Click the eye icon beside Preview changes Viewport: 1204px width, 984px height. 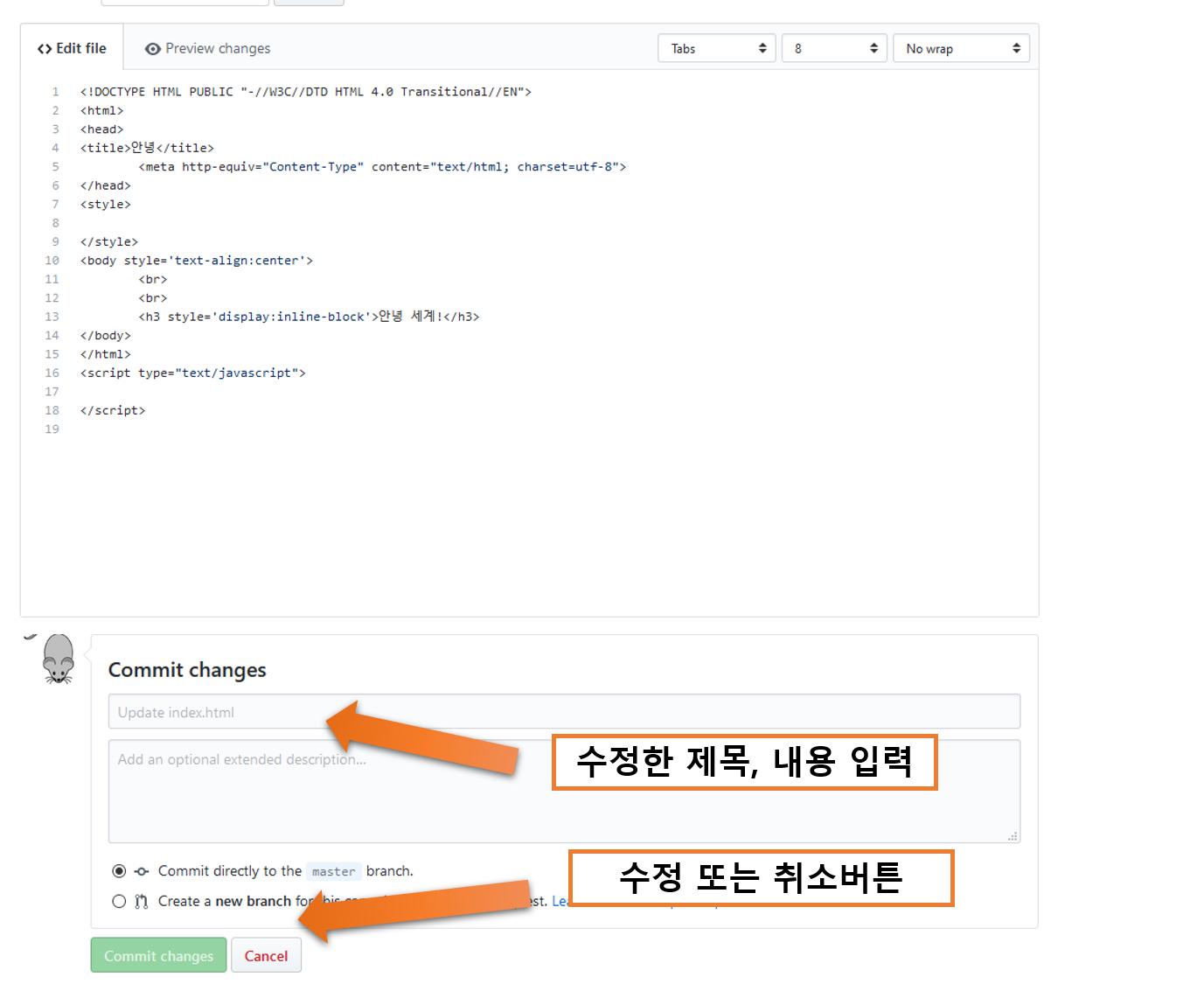152,49
